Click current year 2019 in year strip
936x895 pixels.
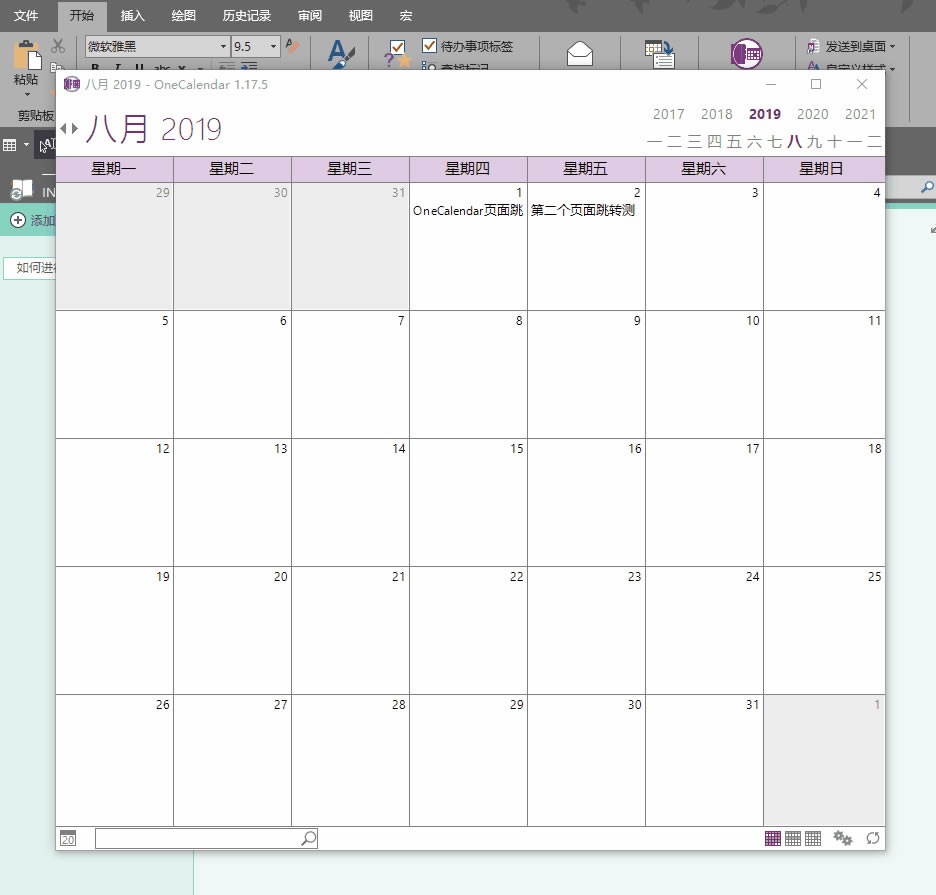click(x=765, y=114)
